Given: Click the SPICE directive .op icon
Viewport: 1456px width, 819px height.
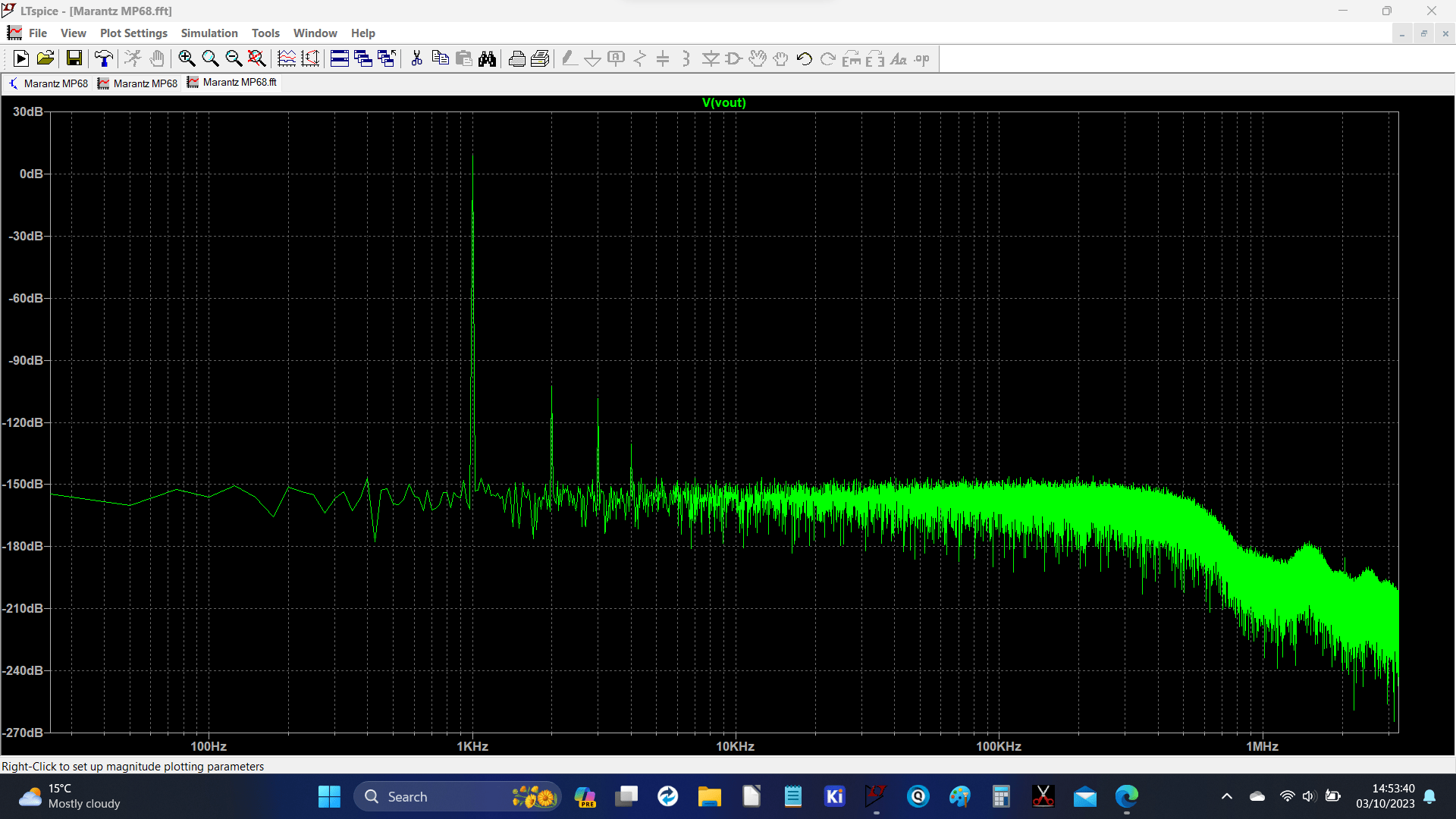Looking at the screenshot, I should point(922,58).
